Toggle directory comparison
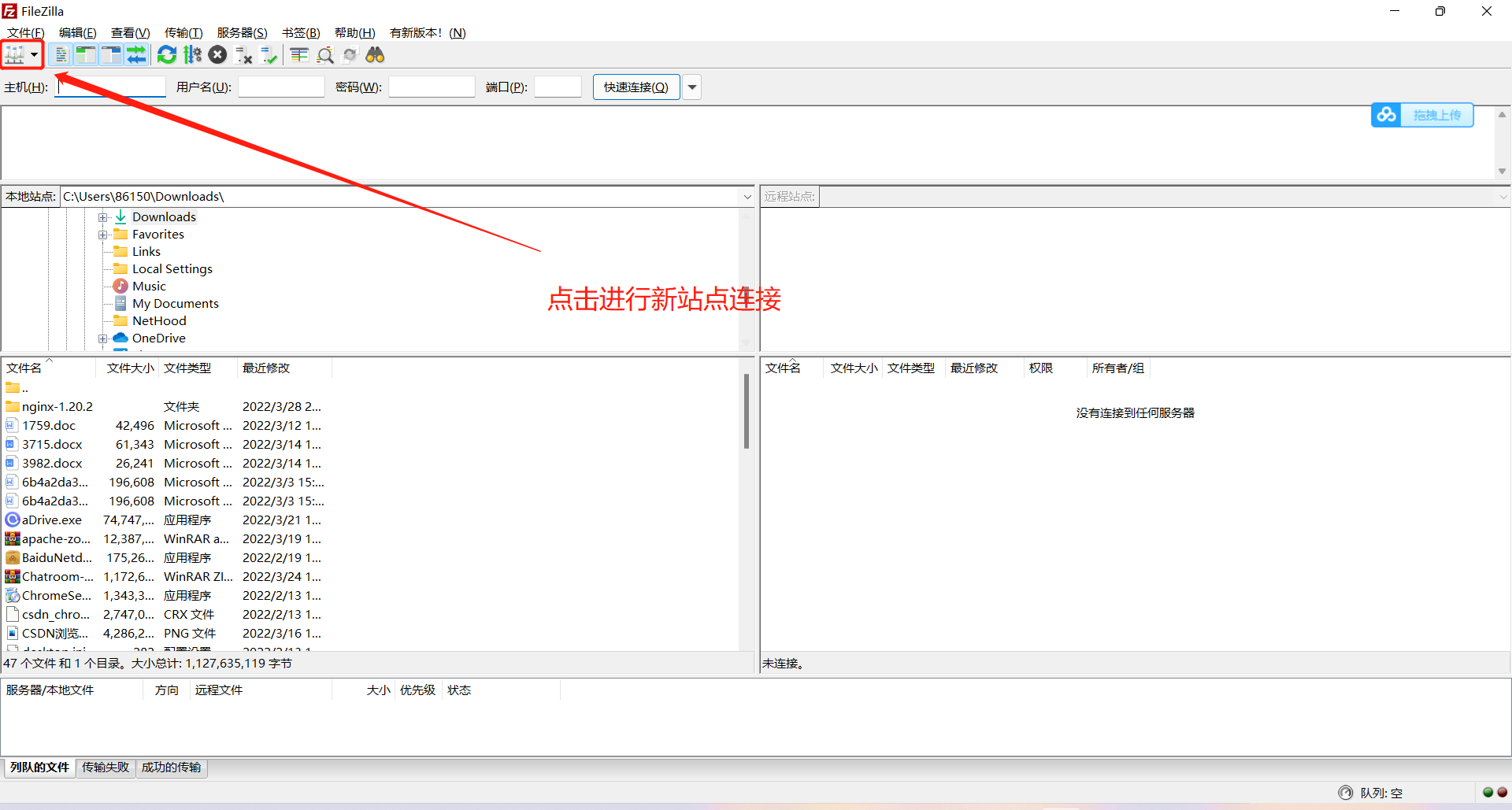 325,55
